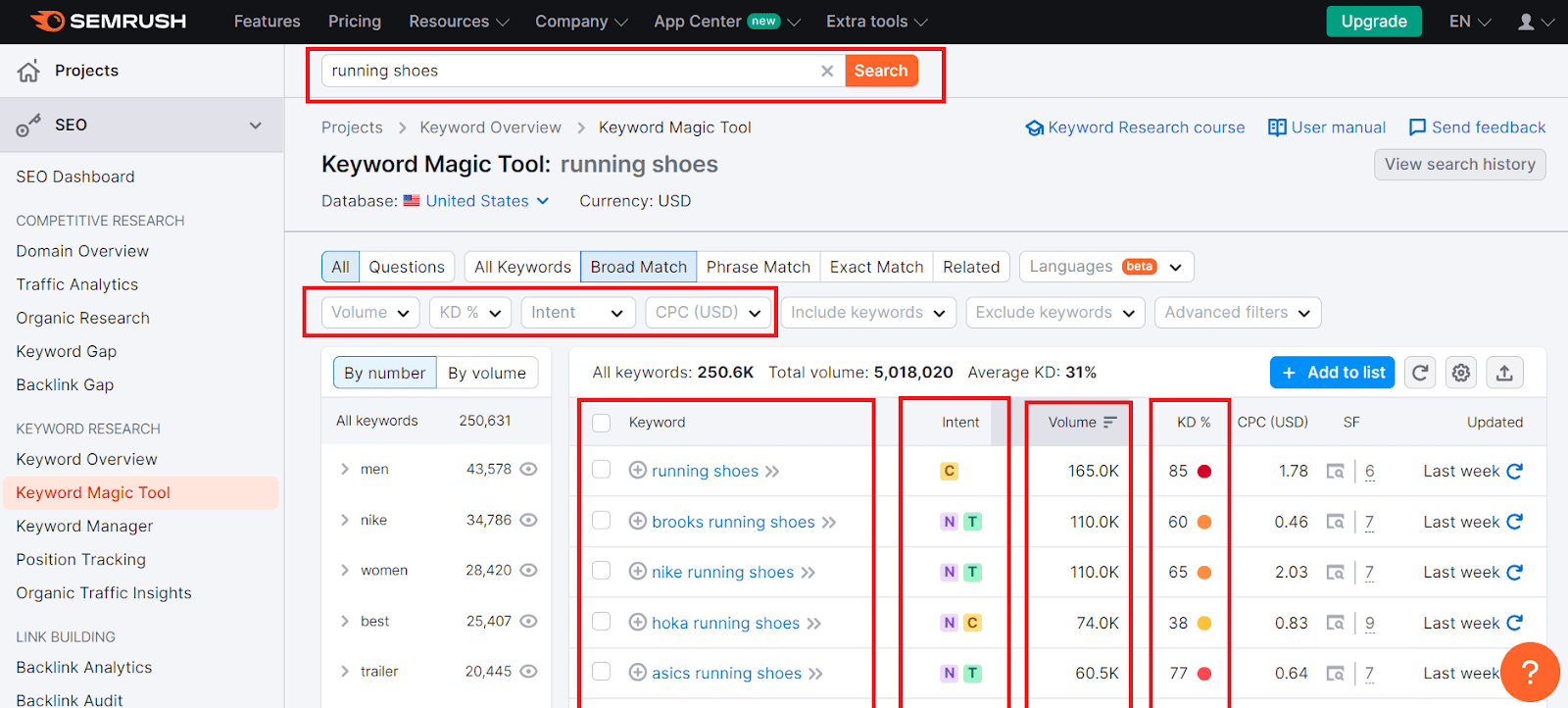View SERP for running shoes keyword
Viewport: 1568px width, 708px height.
1335,472
